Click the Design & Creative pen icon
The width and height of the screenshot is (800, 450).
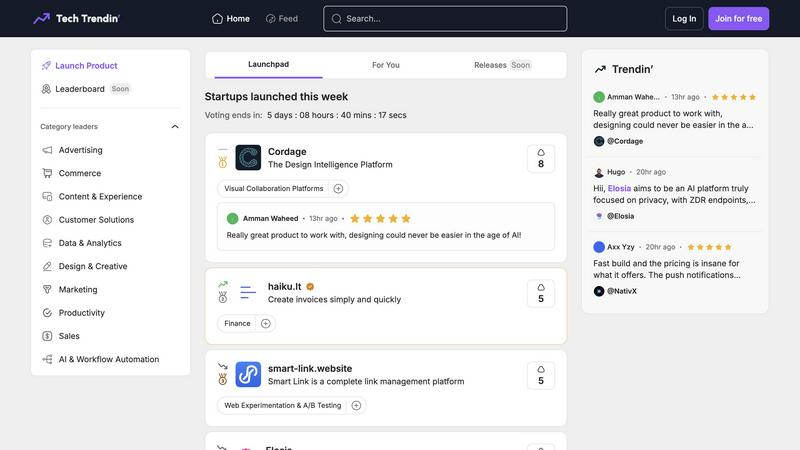tap(47, 266)
